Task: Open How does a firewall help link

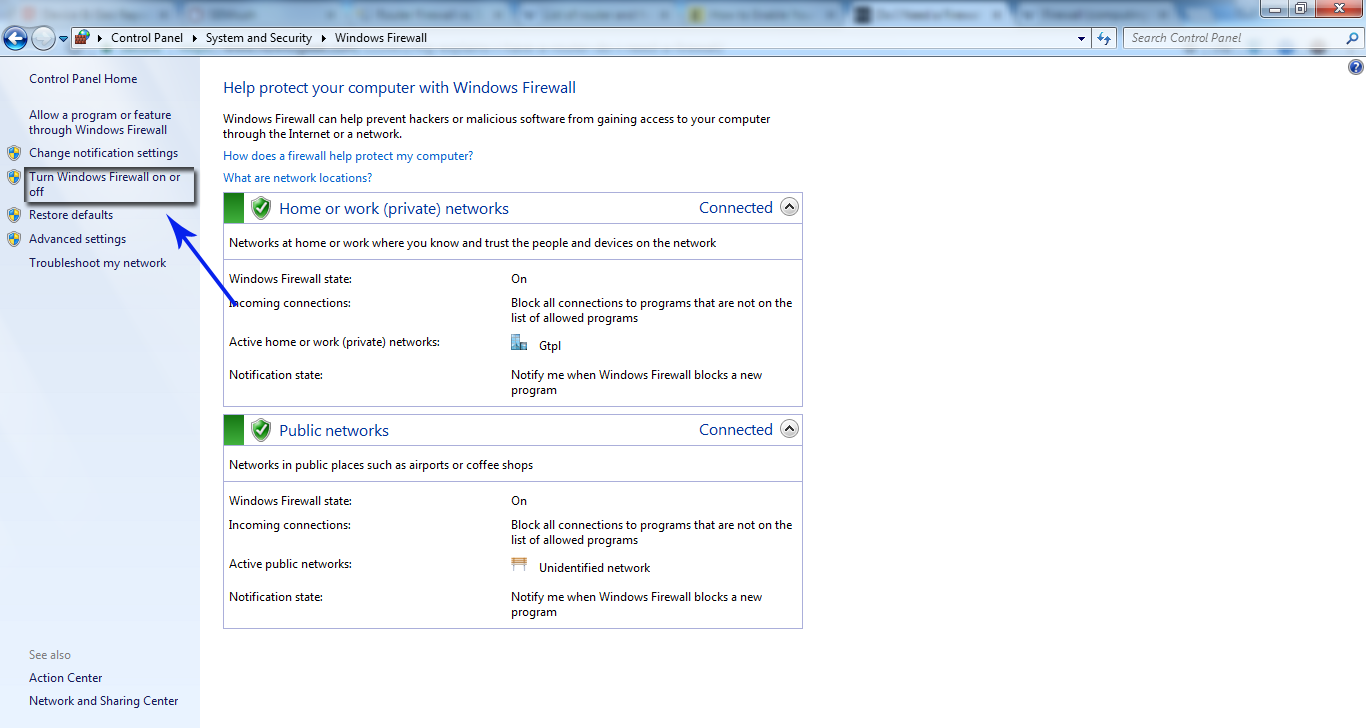Action: pos(348,156)
